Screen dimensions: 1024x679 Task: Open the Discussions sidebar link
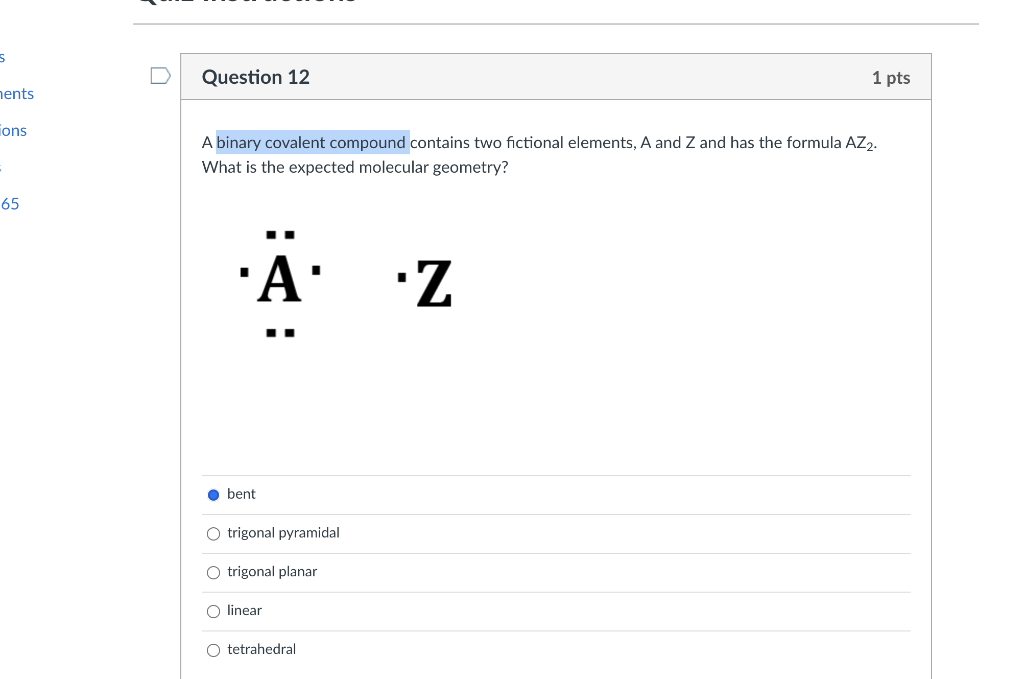13,130
